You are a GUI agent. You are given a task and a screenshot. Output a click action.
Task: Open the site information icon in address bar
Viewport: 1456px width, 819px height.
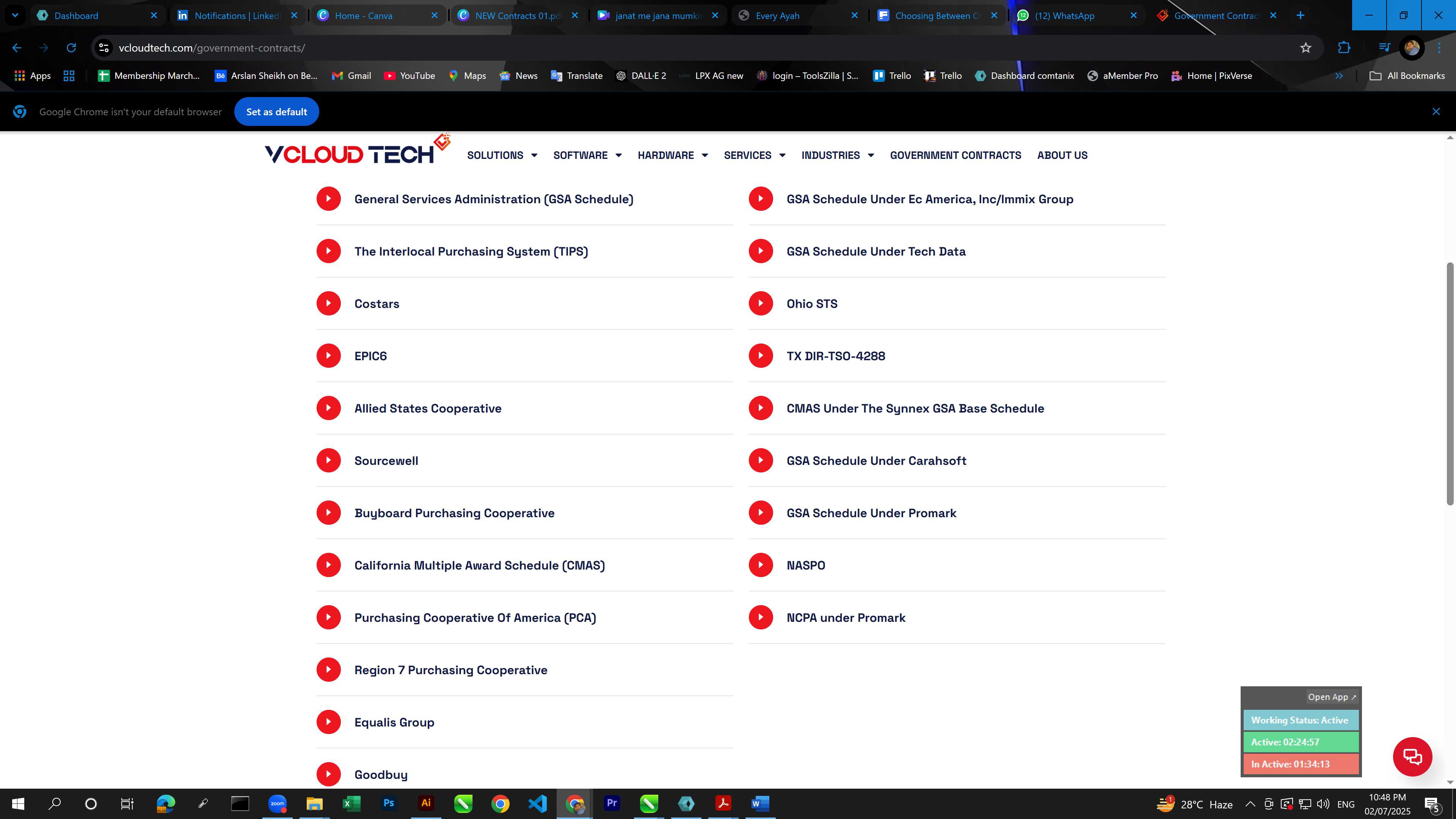(x=104, y=48)
